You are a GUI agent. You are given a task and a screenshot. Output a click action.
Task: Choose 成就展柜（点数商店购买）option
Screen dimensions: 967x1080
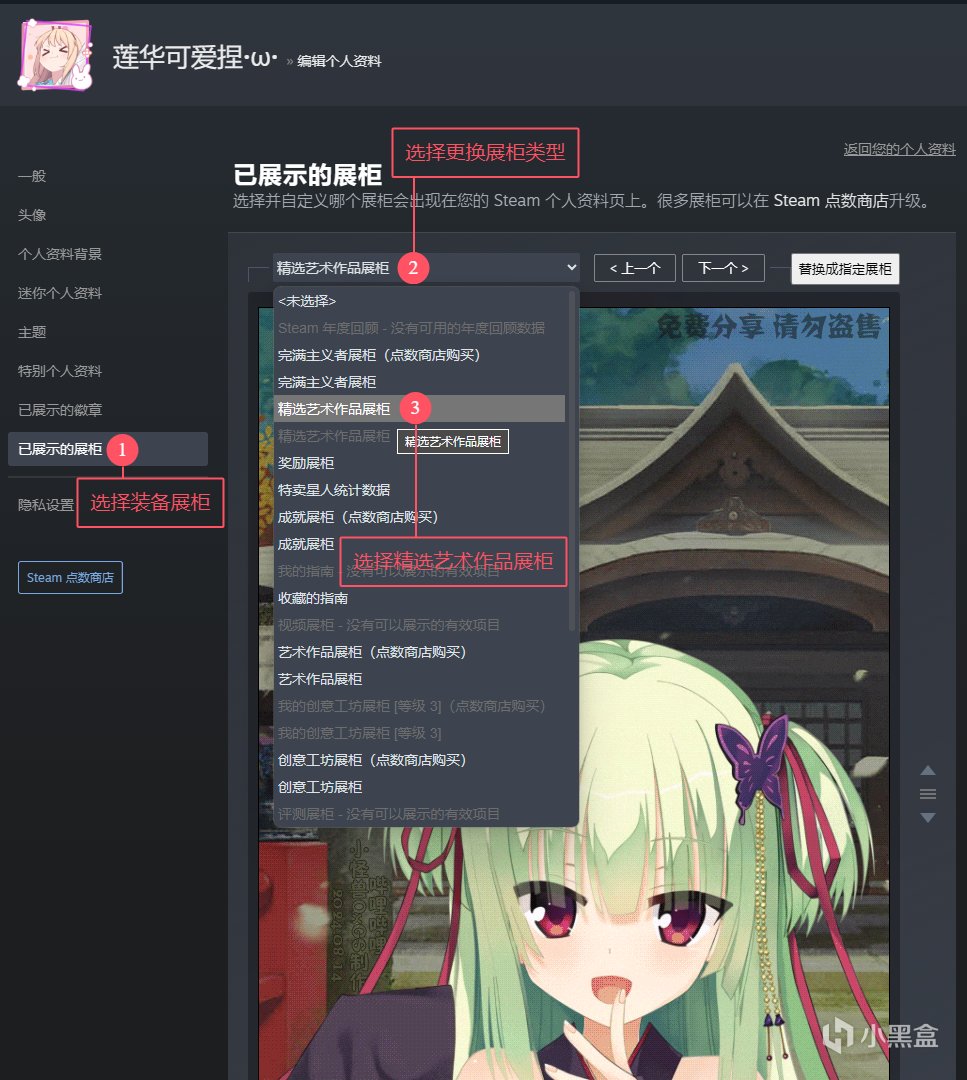pos(419,517)
